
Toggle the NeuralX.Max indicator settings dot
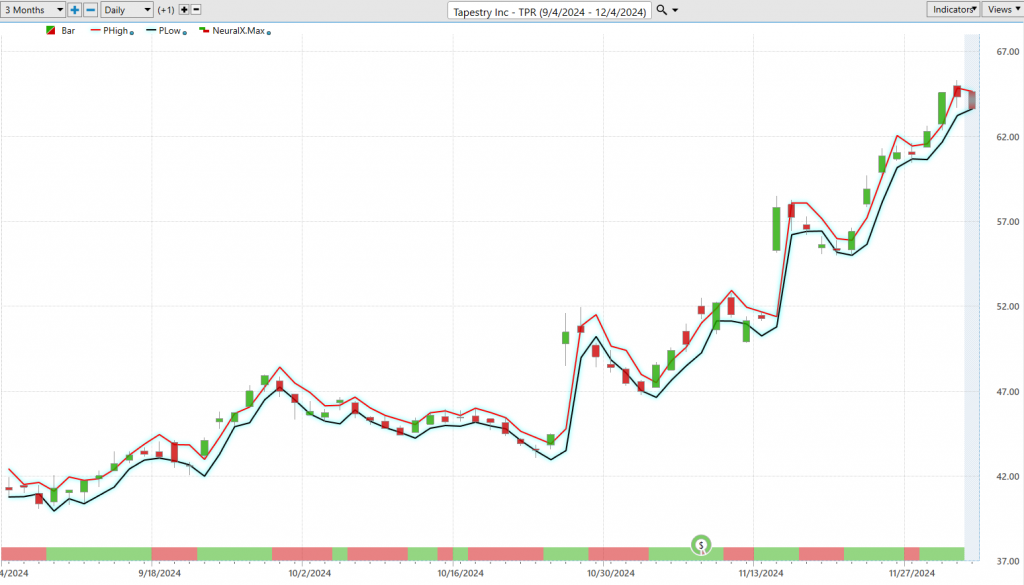tap(268, 33)
